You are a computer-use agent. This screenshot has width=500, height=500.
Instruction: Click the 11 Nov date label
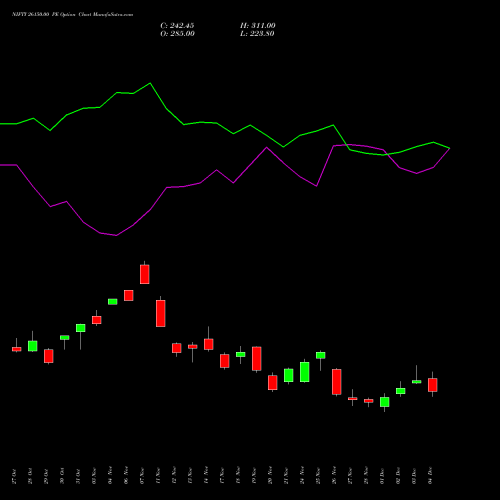(x=158, y=476)
